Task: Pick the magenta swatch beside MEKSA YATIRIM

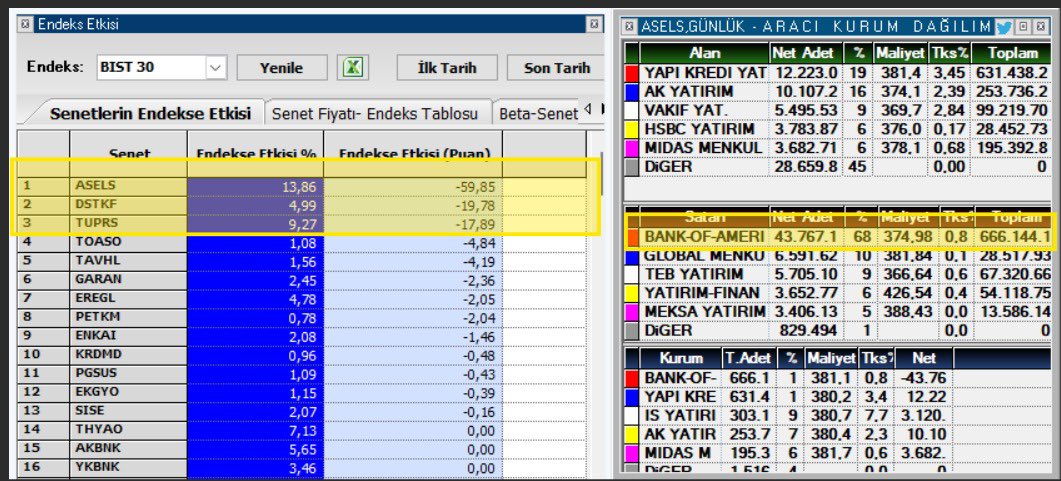Action: point(632,311)
